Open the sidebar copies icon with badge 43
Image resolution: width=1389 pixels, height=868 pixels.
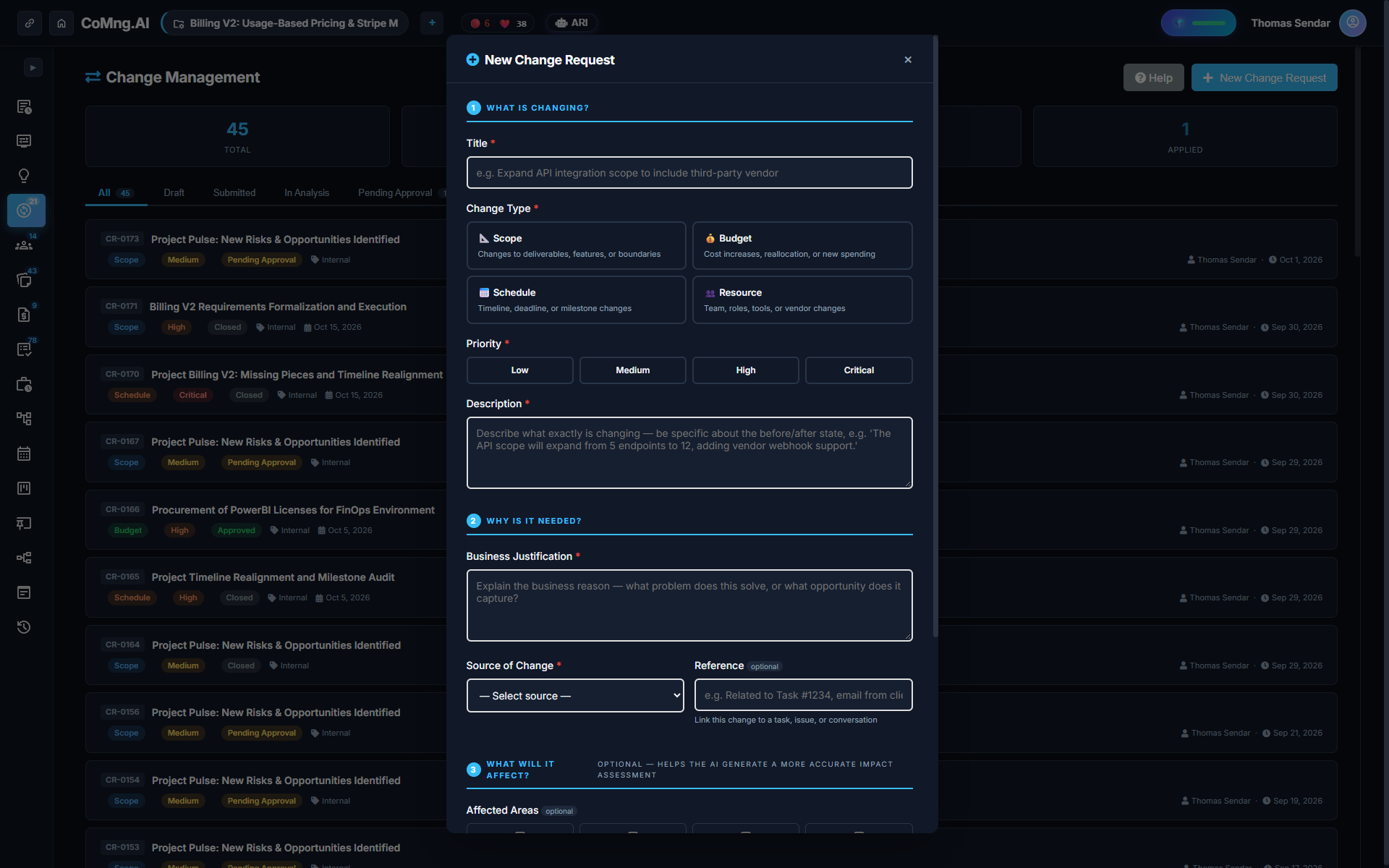(x=24, y=280)
